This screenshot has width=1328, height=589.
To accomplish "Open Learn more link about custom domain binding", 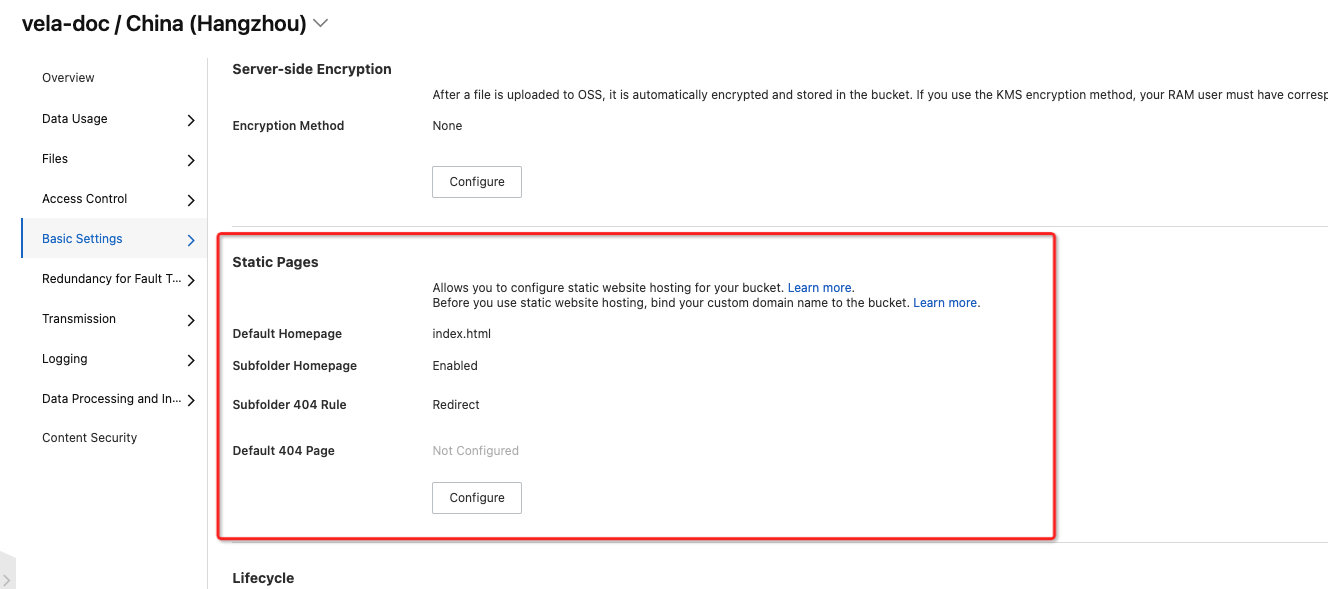I will (946, 303).
